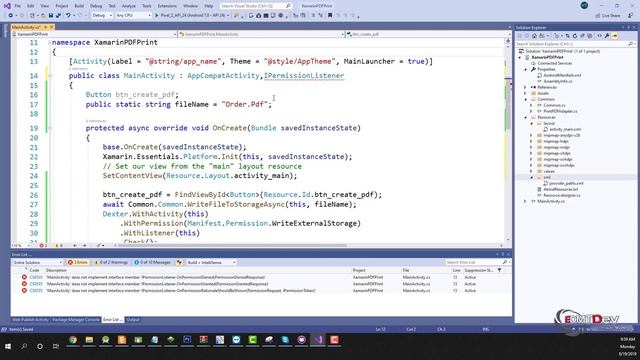Expand the values folder in Solution Explorer
The image size is (640, 360).
click(531, 171)
